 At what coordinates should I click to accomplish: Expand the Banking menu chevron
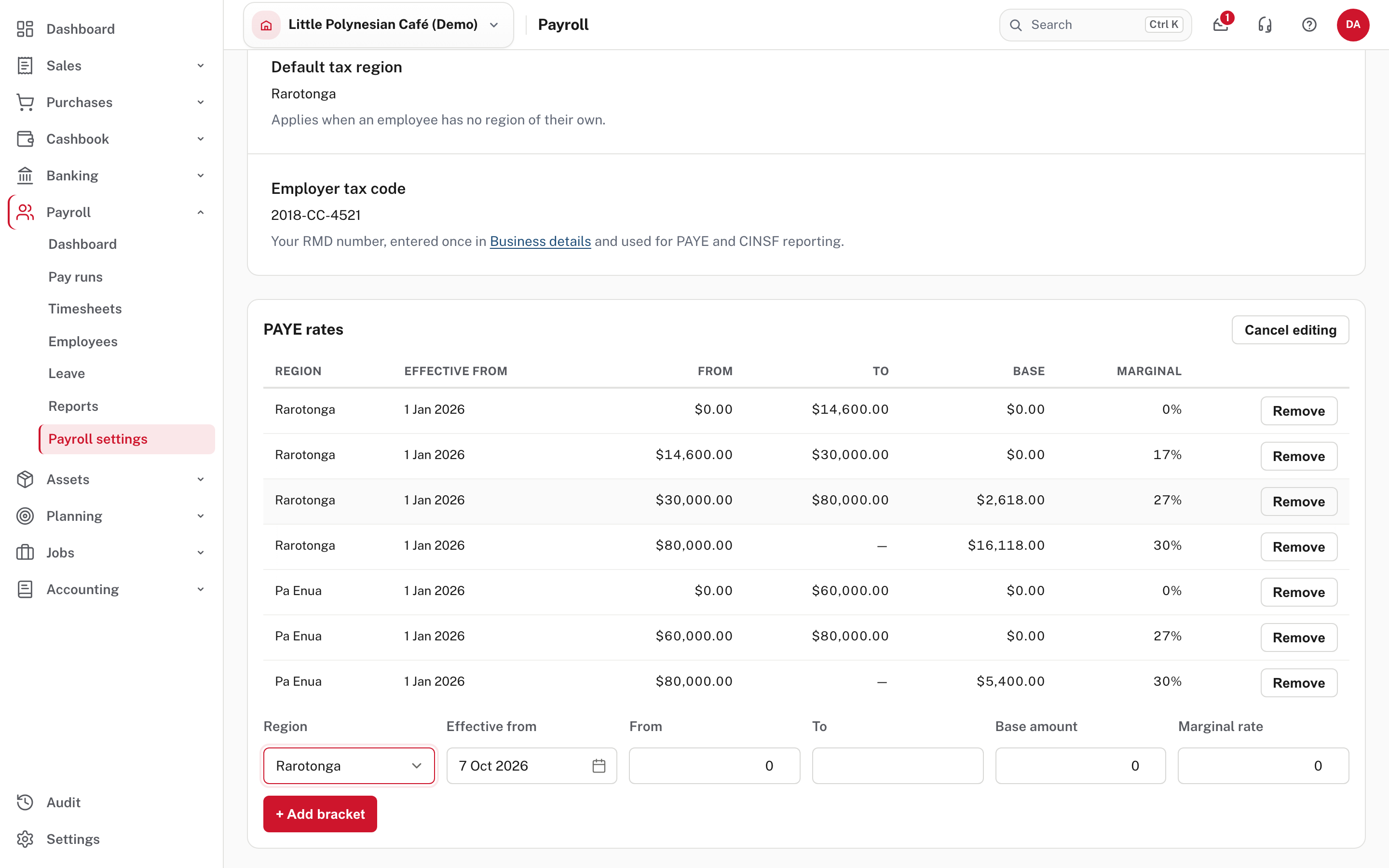pyautogui.click(x=200, y=176)
